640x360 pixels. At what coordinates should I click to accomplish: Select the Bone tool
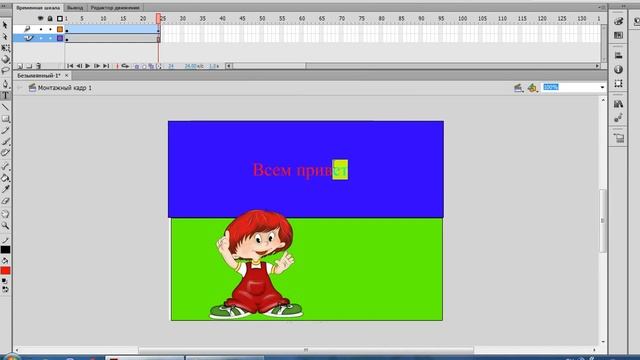pyautogui.click(x=5, y=166)
